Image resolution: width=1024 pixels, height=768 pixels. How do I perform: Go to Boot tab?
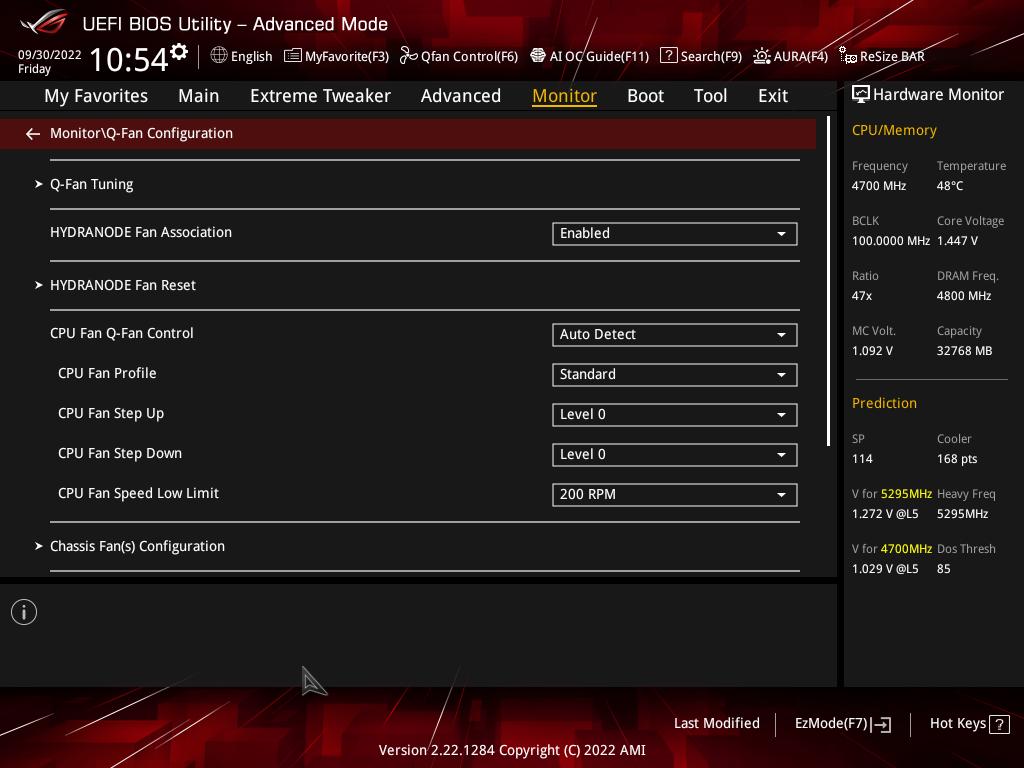click(x=645, y=96)
